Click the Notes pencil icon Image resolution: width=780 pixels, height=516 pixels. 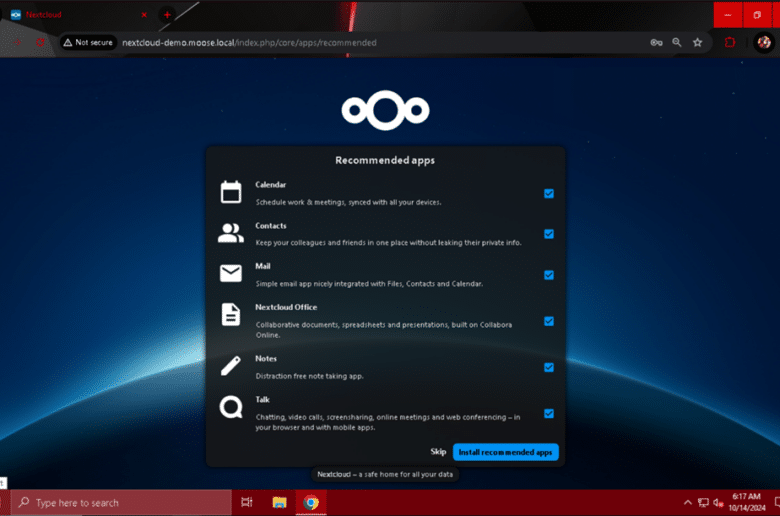point(231,366)
